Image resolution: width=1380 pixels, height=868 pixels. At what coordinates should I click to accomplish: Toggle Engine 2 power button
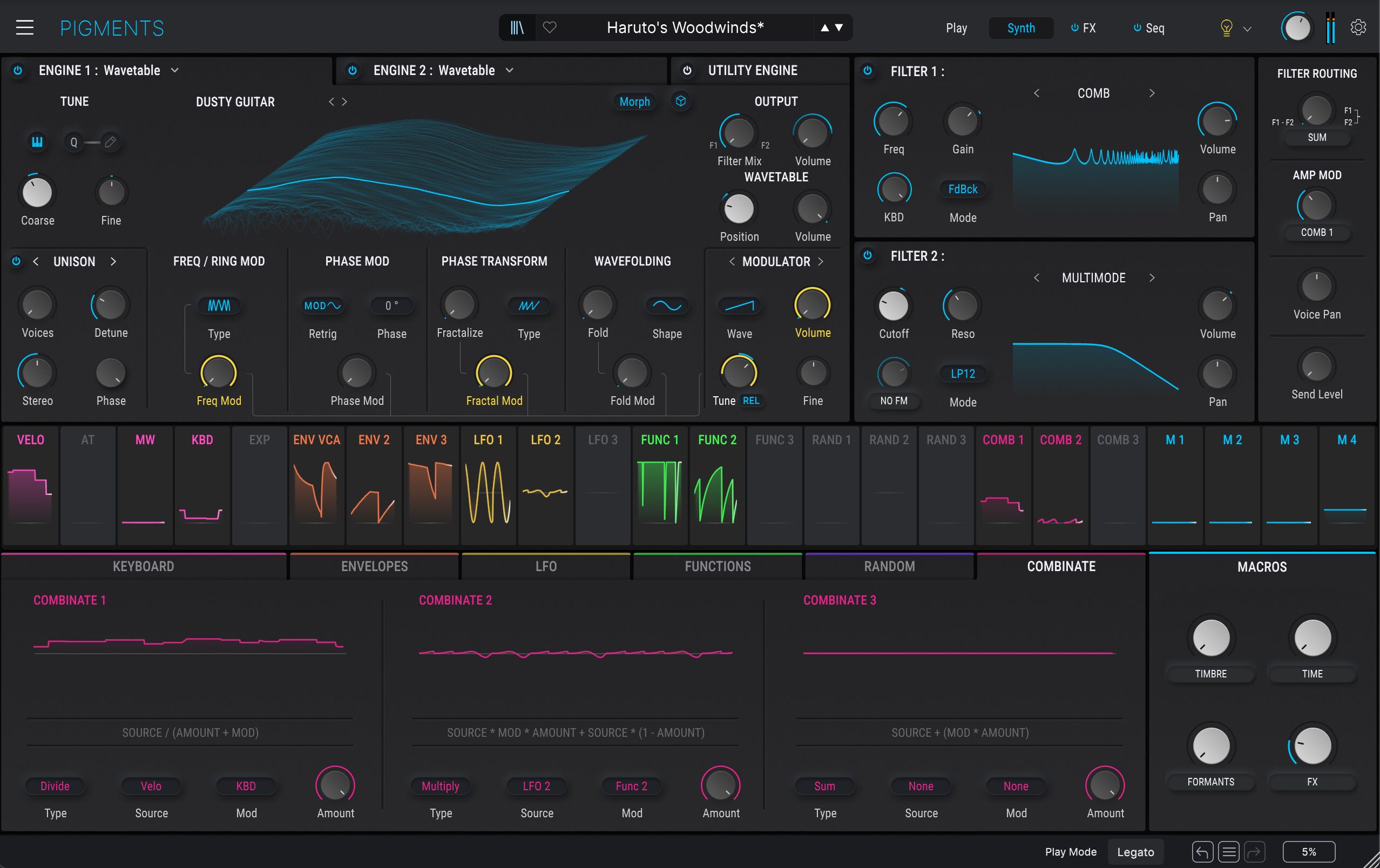[353, 70]
